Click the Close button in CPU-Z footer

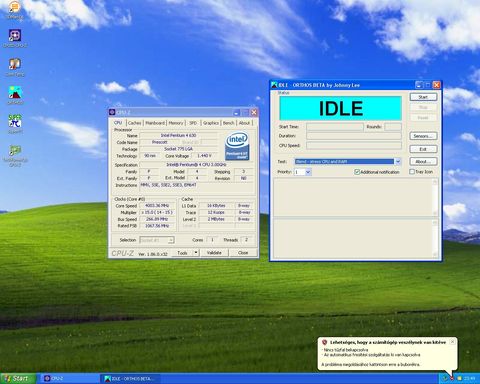tap(243, 253)
